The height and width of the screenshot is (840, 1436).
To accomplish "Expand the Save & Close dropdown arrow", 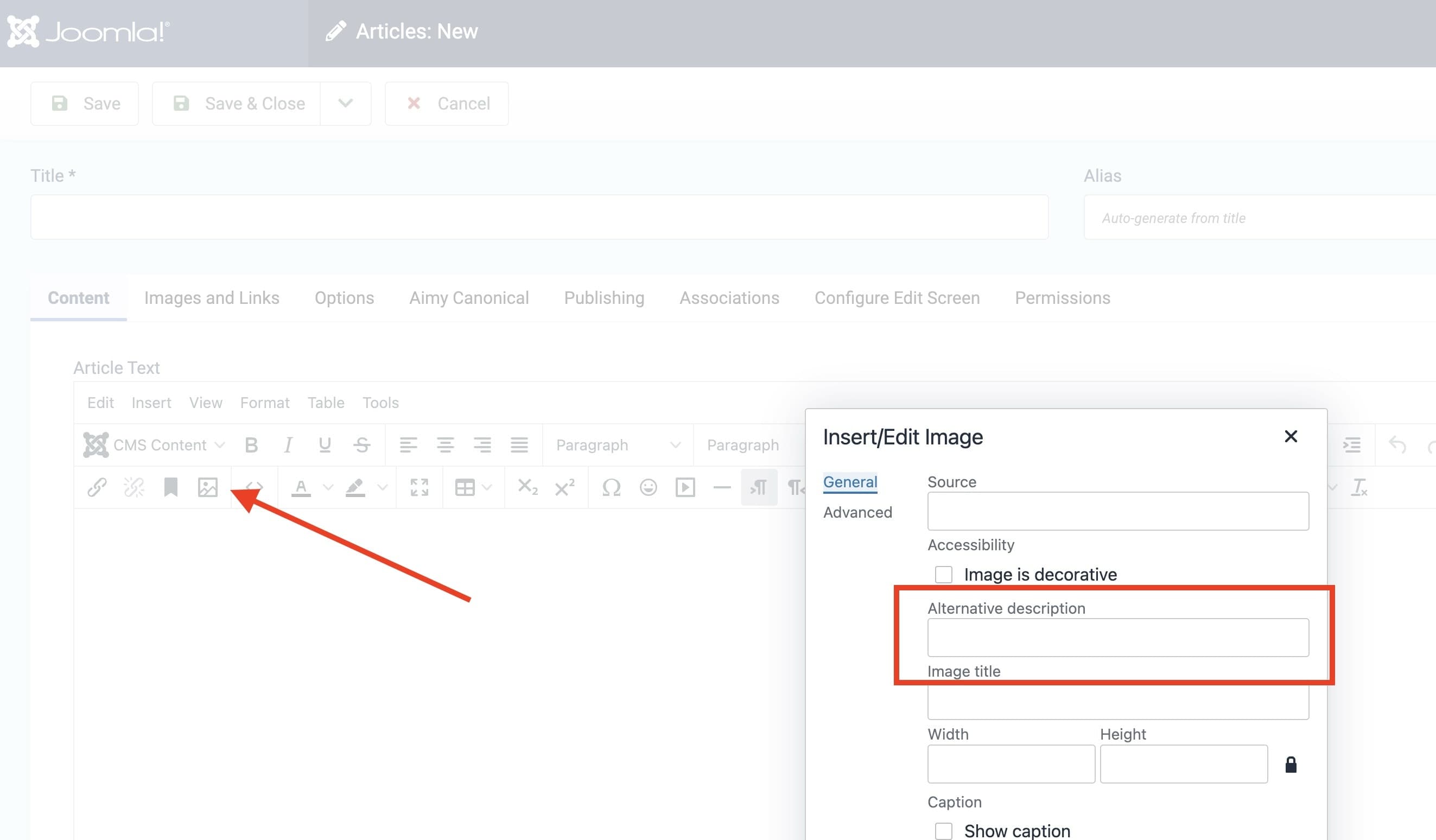I will coord(345,103).
